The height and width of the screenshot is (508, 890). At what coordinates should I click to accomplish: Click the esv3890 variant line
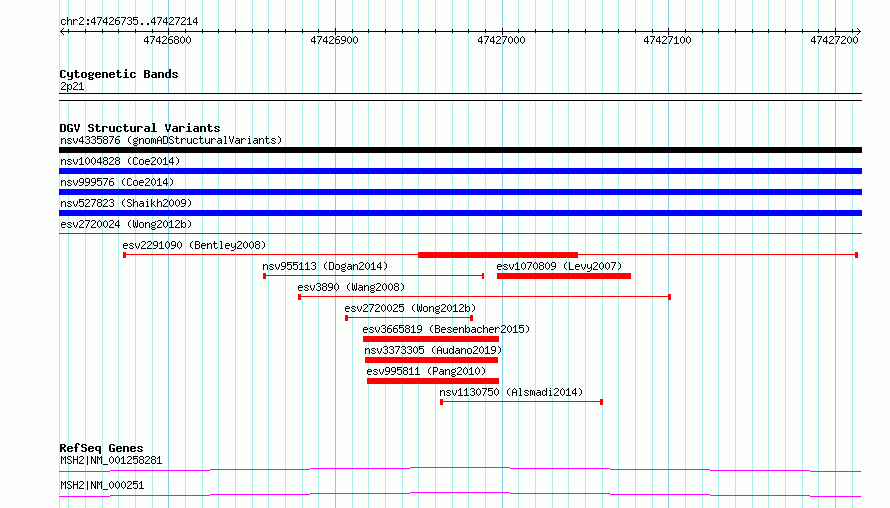click(x=485, y=297)
